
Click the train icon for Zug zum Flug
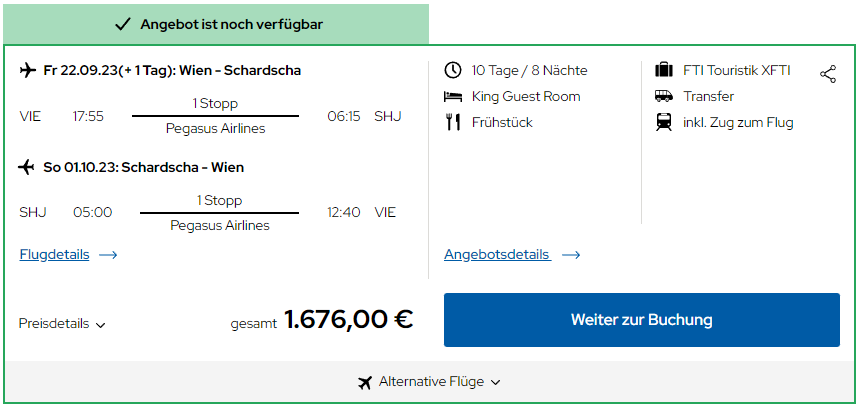[664, 122]
